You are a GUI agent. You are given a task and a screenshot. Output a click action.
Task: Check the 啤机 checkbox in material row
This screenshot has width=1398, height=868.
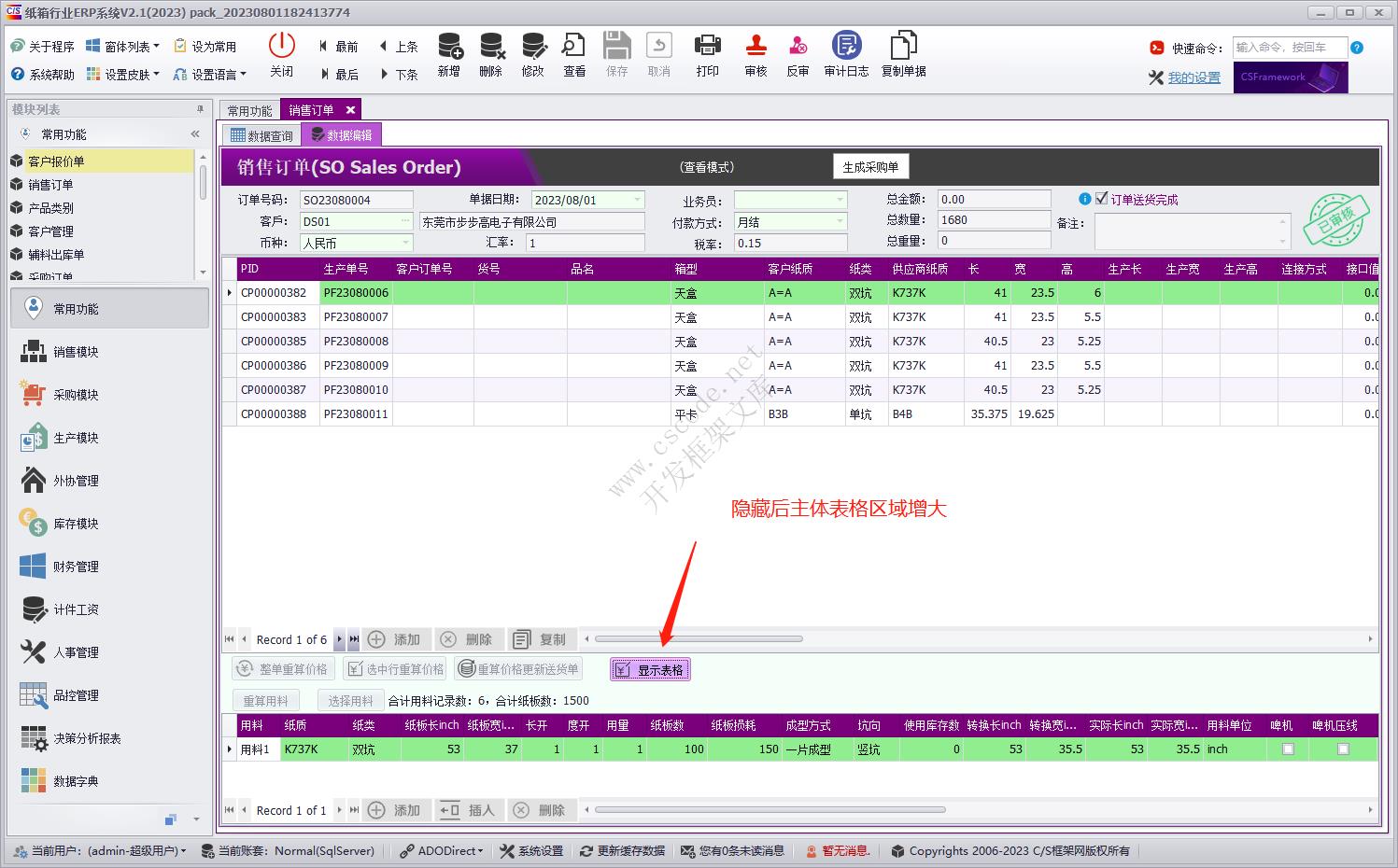click(x=1288, y=749)
